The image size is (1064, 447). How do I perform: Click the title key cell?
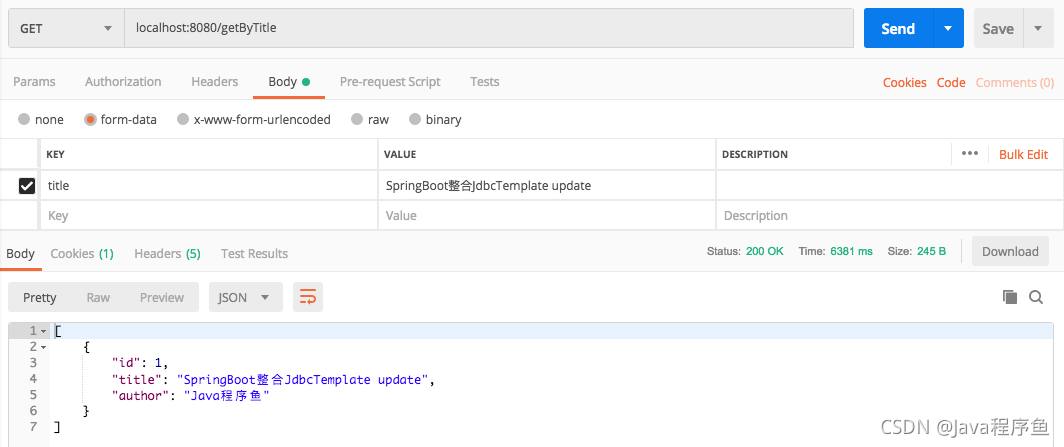tap(208, 185)
